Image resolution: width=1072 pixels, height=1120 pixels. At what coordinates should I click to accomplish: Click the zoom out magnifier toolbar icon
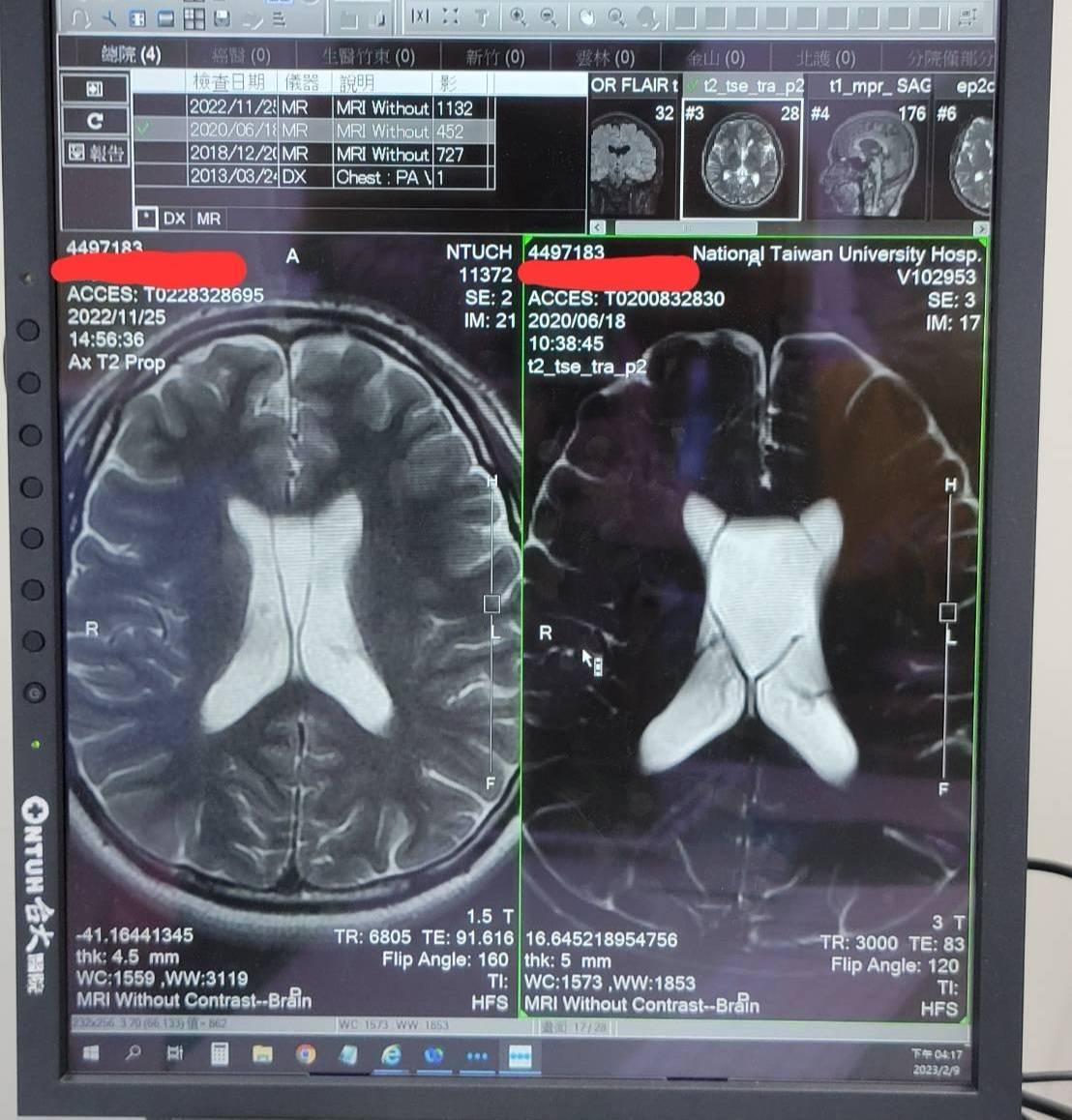[549, 17]
